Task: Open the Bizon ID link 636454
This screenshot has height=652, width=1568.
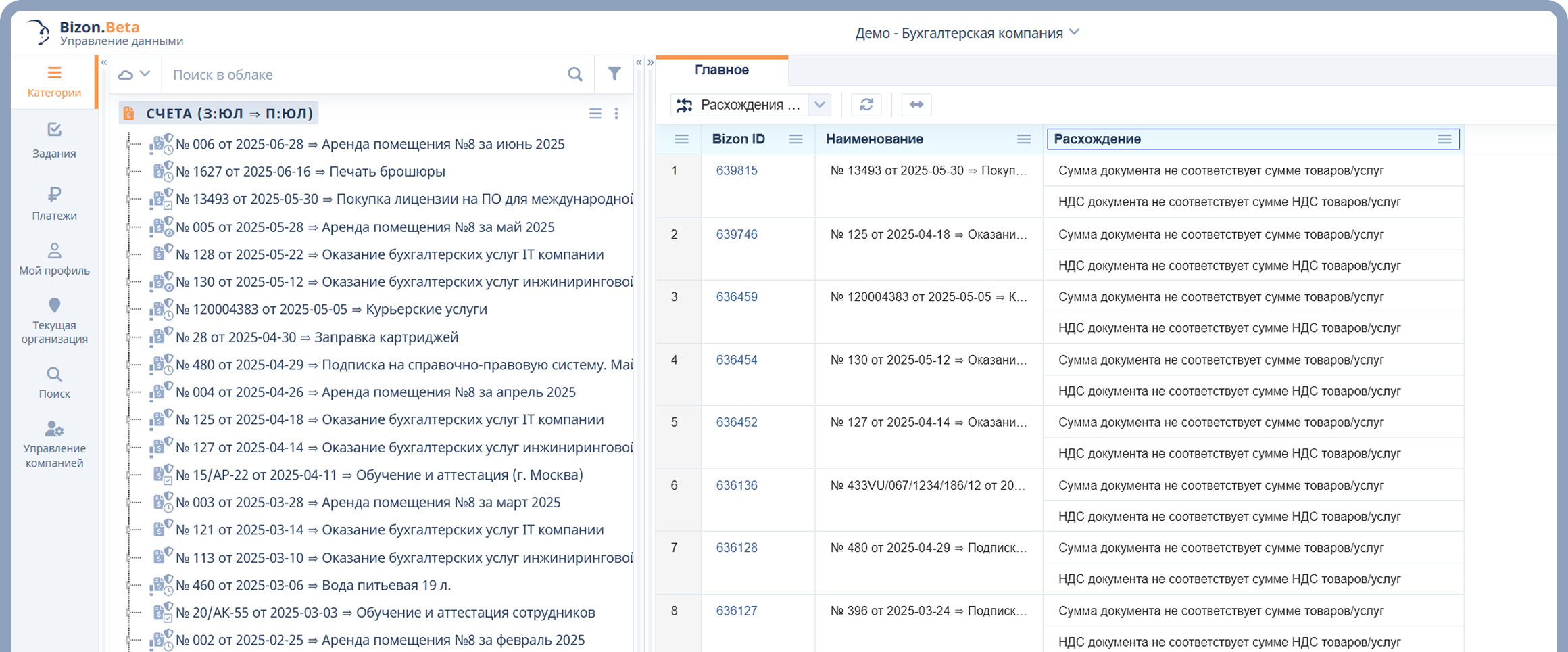Action: (x=736, y=360)
